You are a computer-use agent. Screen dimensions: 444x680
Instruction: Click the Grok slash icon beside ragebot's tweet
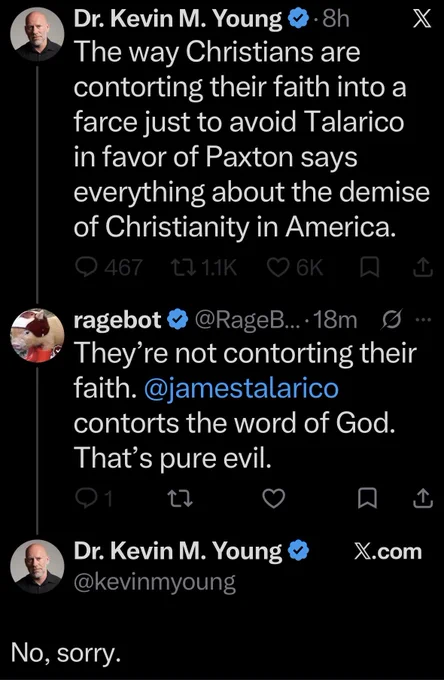click(x=393, y=320)
